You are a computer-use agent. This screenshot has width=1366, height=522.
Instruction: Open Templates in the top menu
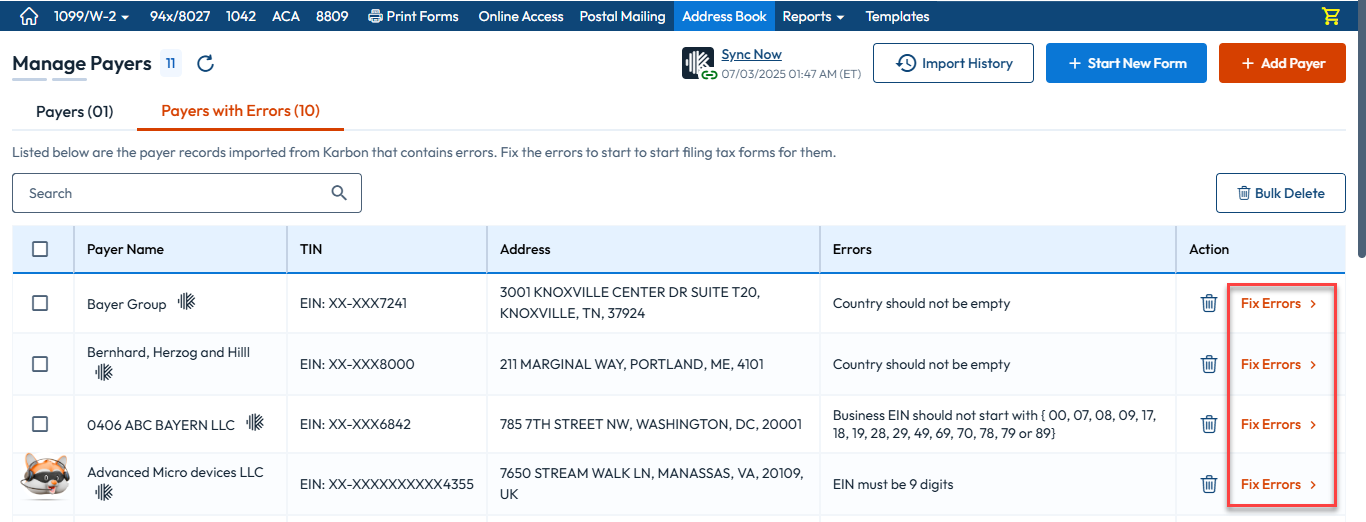(x=897, y=16)
